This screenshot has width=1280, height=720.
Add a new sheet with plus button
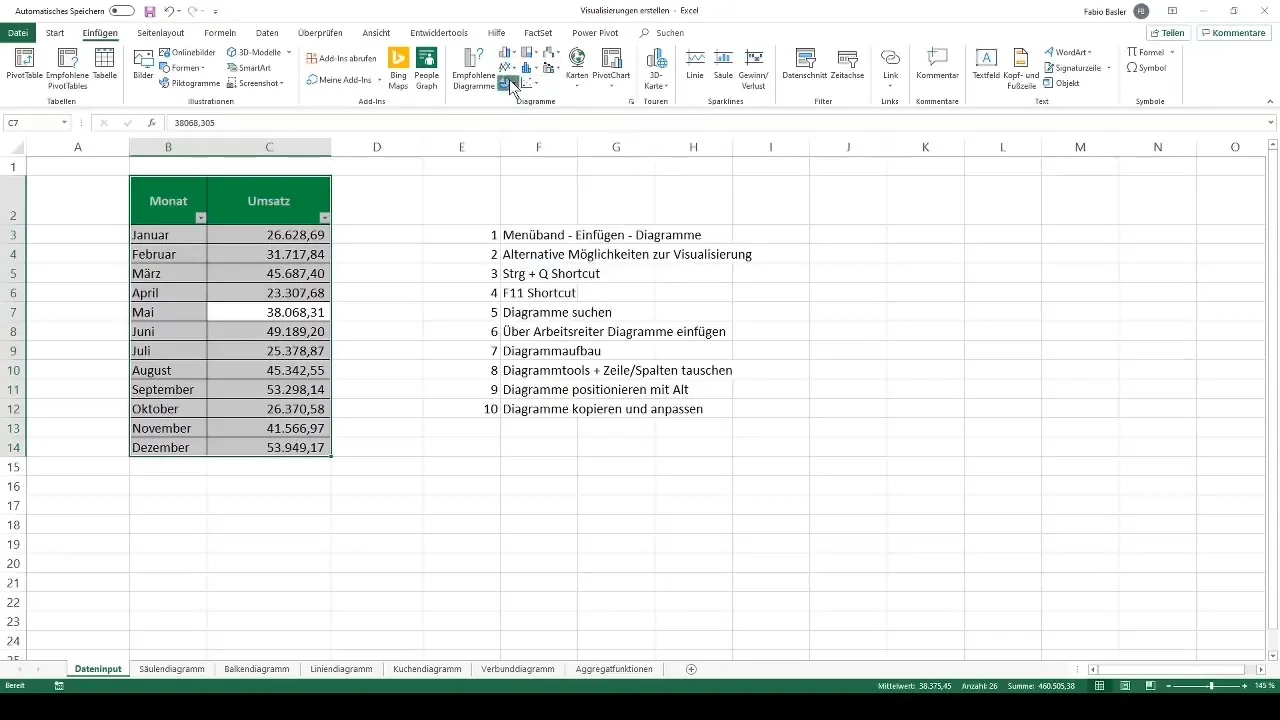pyautogui.click(x=691, y=669)
